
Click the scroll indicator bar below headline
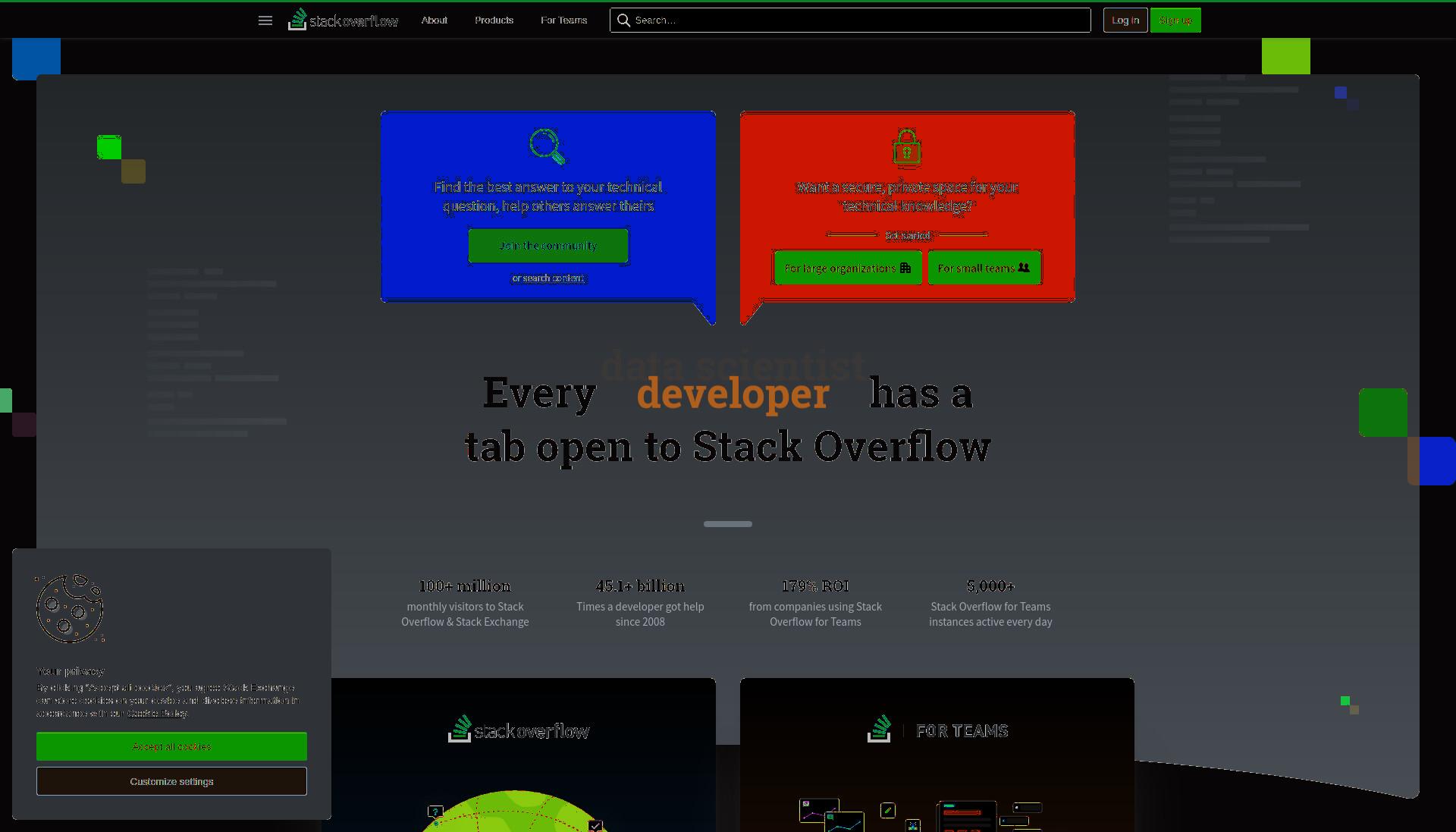(728, 524)
